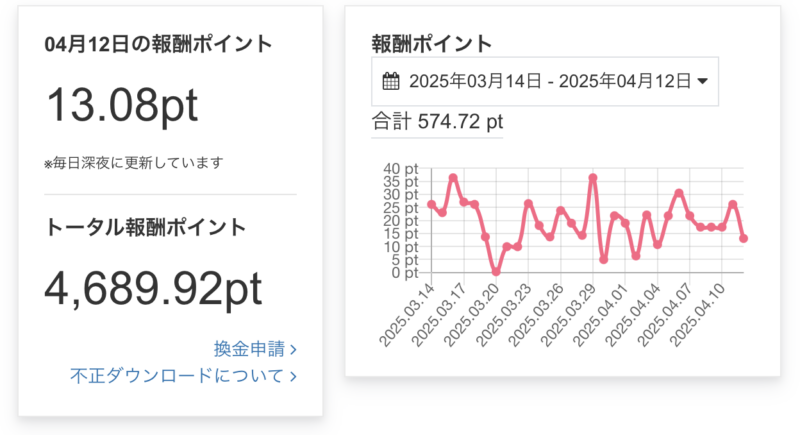Click the first chart point at 2025.03.14
This screenshot has height=435, width=800.
pos(431,204)
